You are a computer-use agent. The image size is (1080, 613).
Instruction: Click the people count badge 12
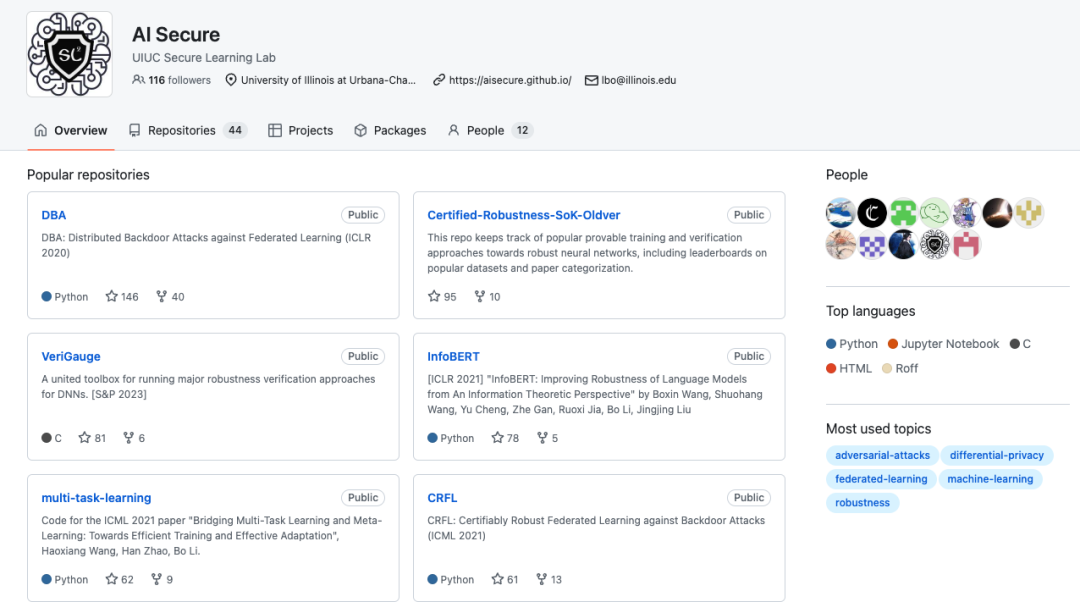[522, 130]
